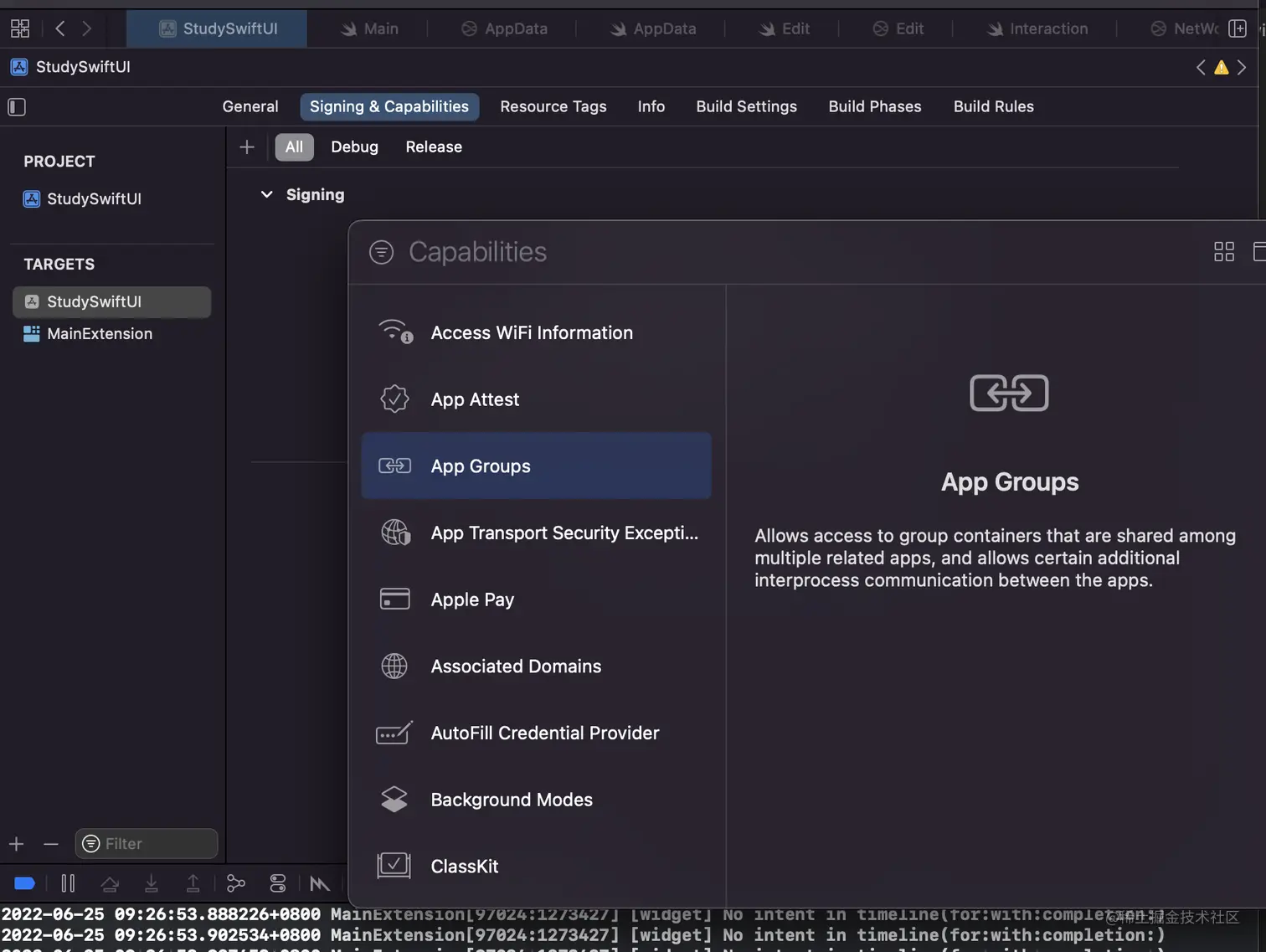
Task: Click the Capabilities search title field
Action: click(x=477, y=252)
